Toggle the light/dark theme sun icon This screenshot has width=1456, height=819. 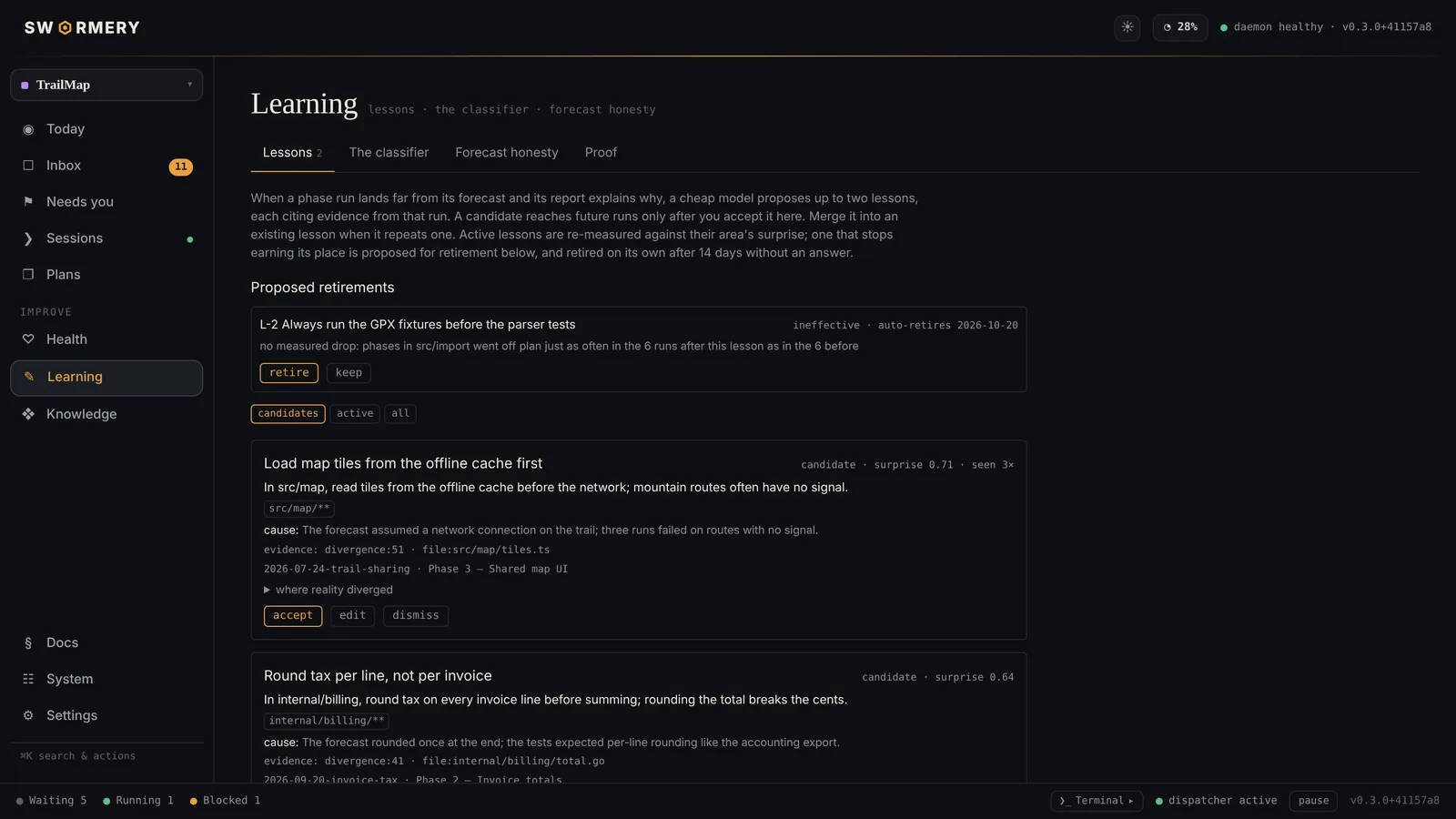(x=1127, y=27)
